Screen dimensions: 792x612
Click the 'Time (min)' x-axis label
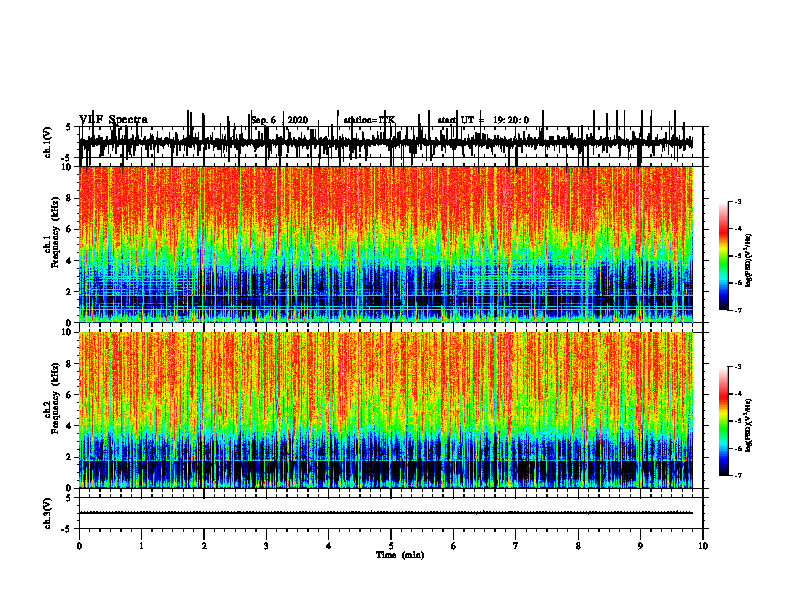pyautogui.click(x=400, y=555)
